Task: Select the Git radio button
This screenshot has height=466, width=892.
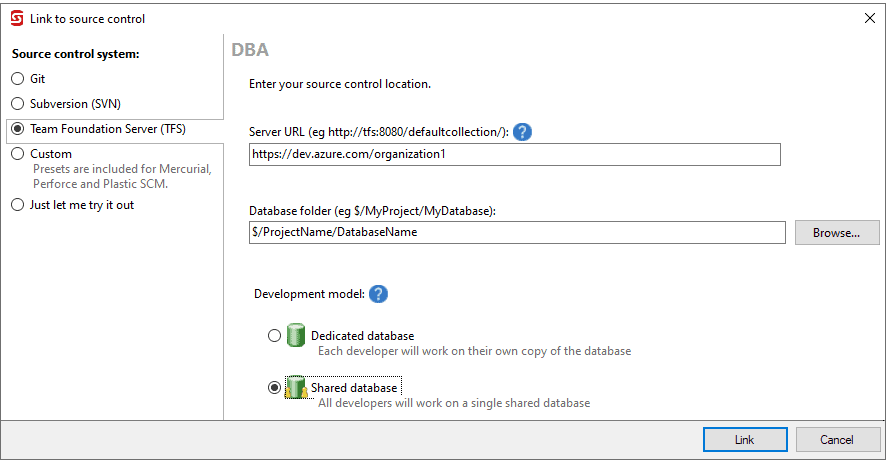Action: 18,79
